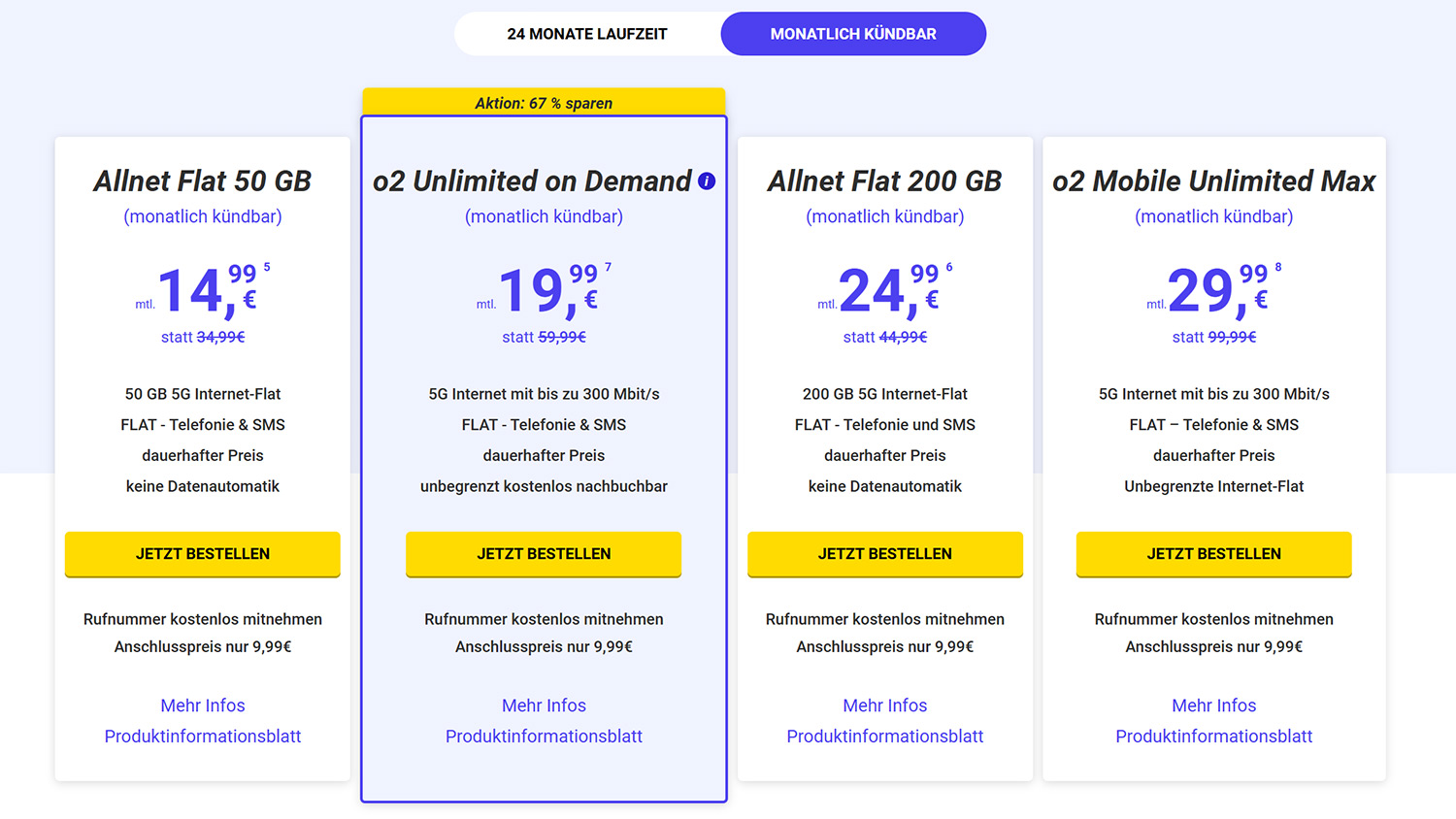Screen dimensions: 1456x819
Task: Order the o2 Mobile Unlimited Max plan
Action: pos(1214,554)
